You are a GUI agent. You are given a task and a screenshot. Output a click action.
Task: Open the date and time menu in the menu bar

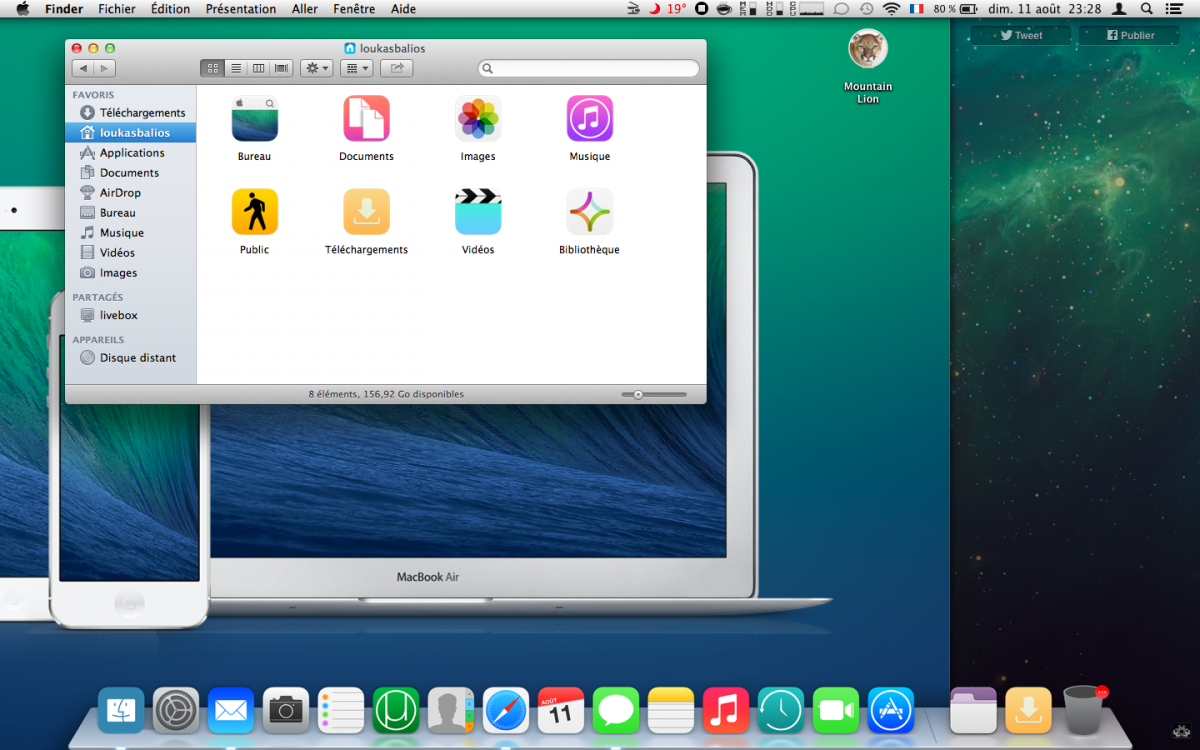pyautogui.click(x=1044, y=9)
